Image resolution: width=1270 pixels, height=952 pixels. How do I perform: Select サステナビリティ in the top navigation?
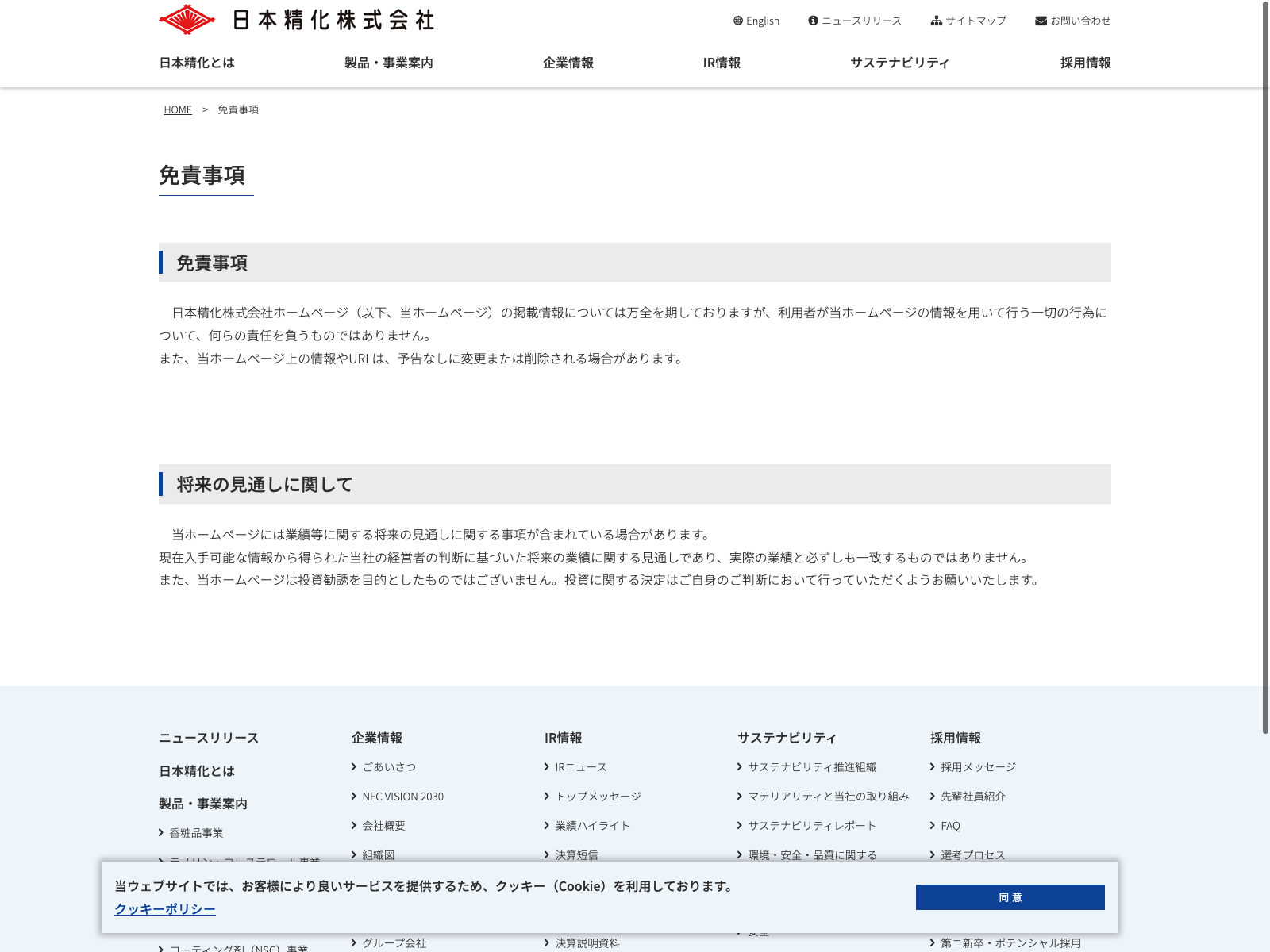click(x=899, y=63)
